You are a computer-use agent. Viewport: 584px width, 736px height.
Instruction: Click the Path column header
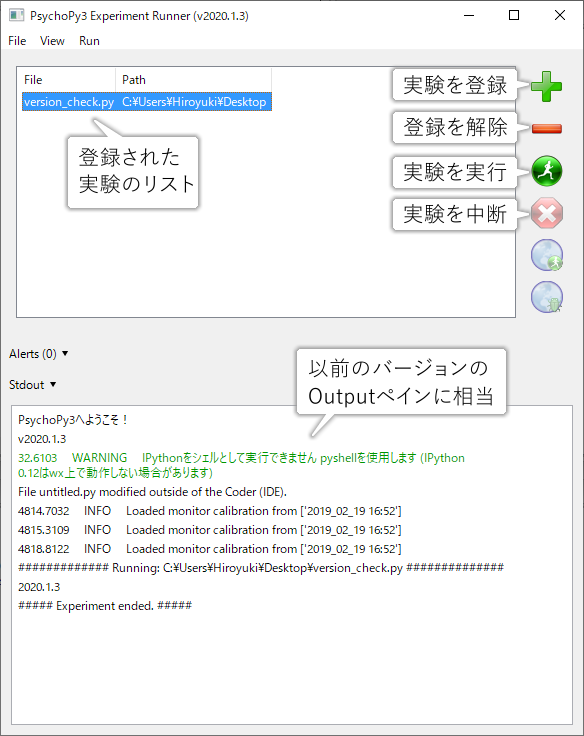tap(193, 80)
